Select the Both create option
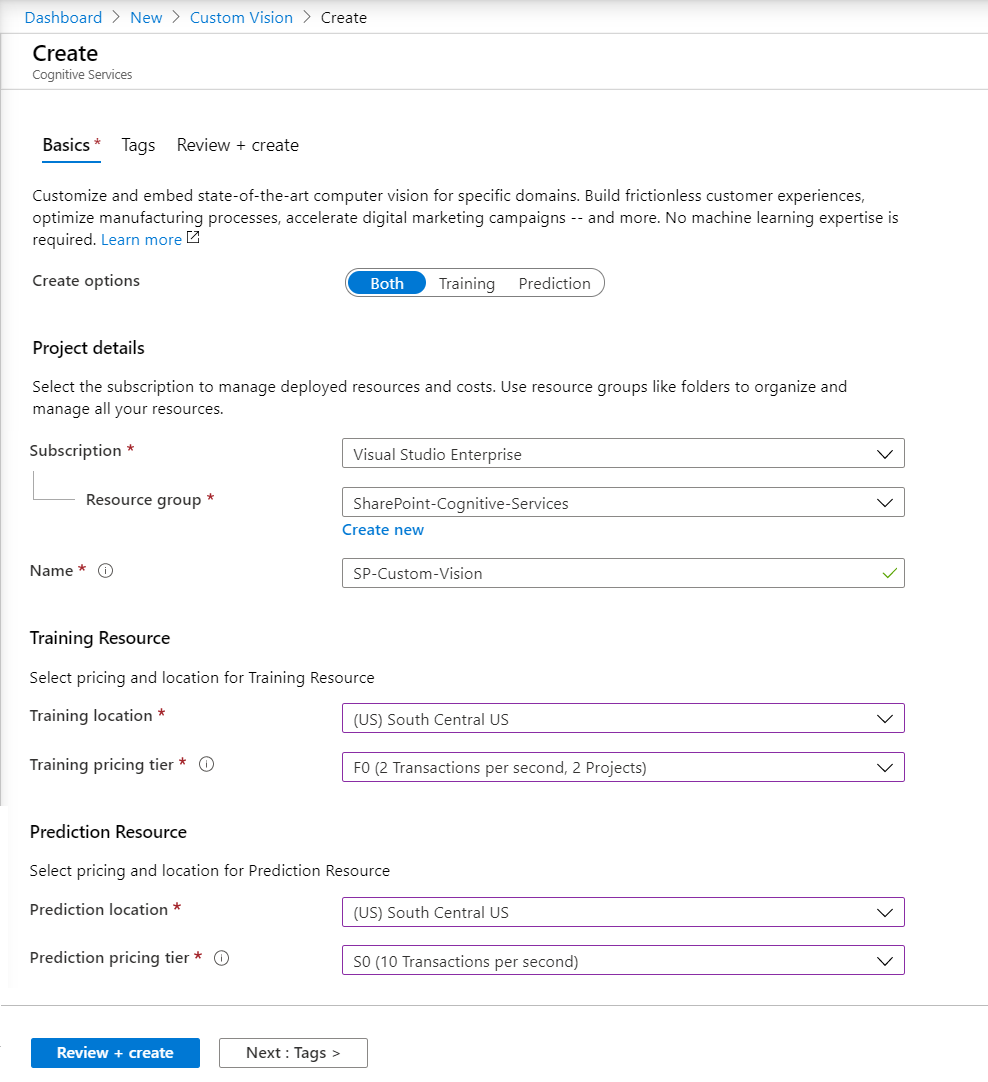Screen dimensions: 988x1082 tap(387, 283)
